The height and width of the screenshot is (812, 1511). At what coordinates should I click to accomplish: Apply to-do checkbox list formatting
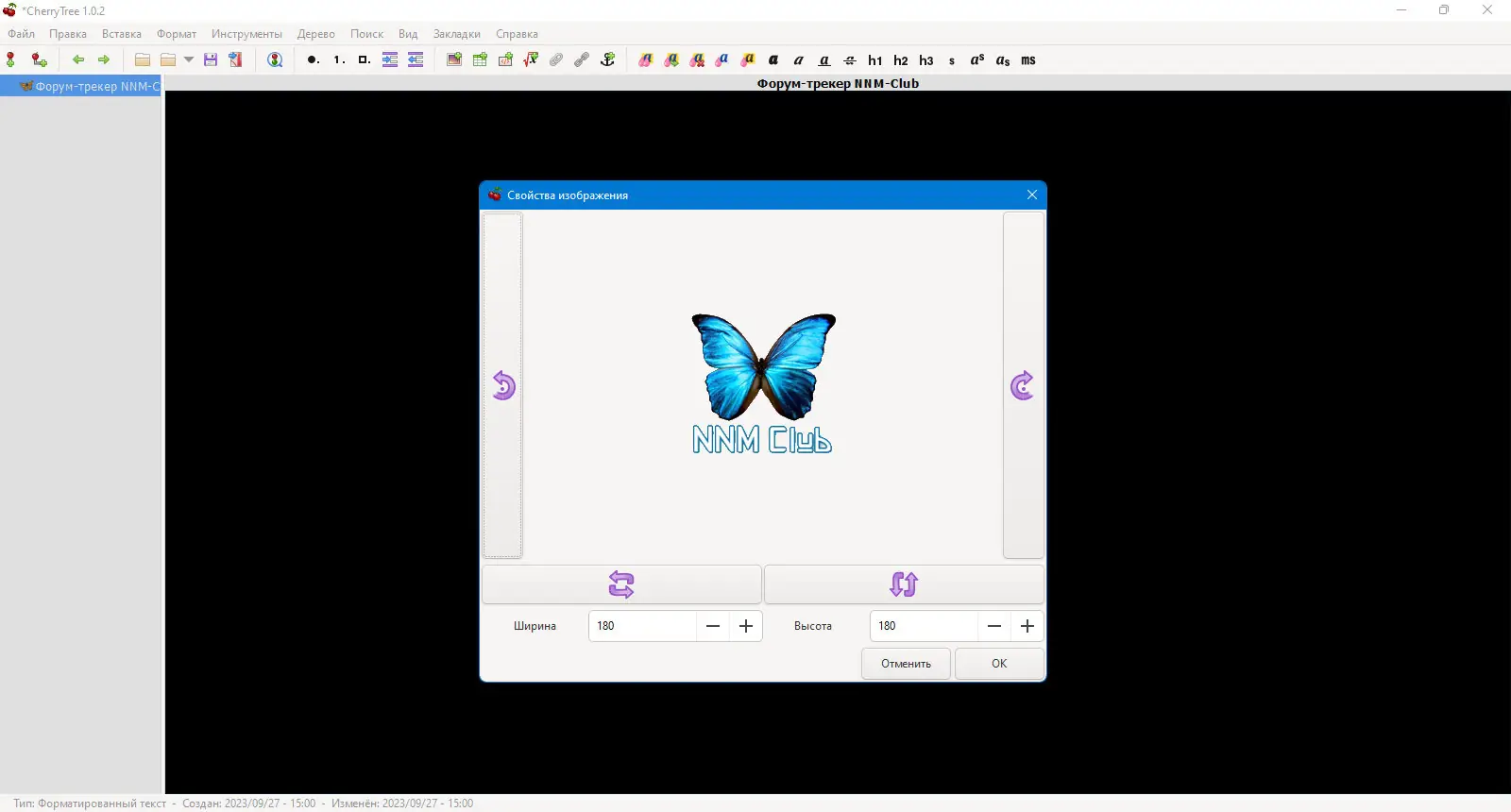tap(364, 59)
